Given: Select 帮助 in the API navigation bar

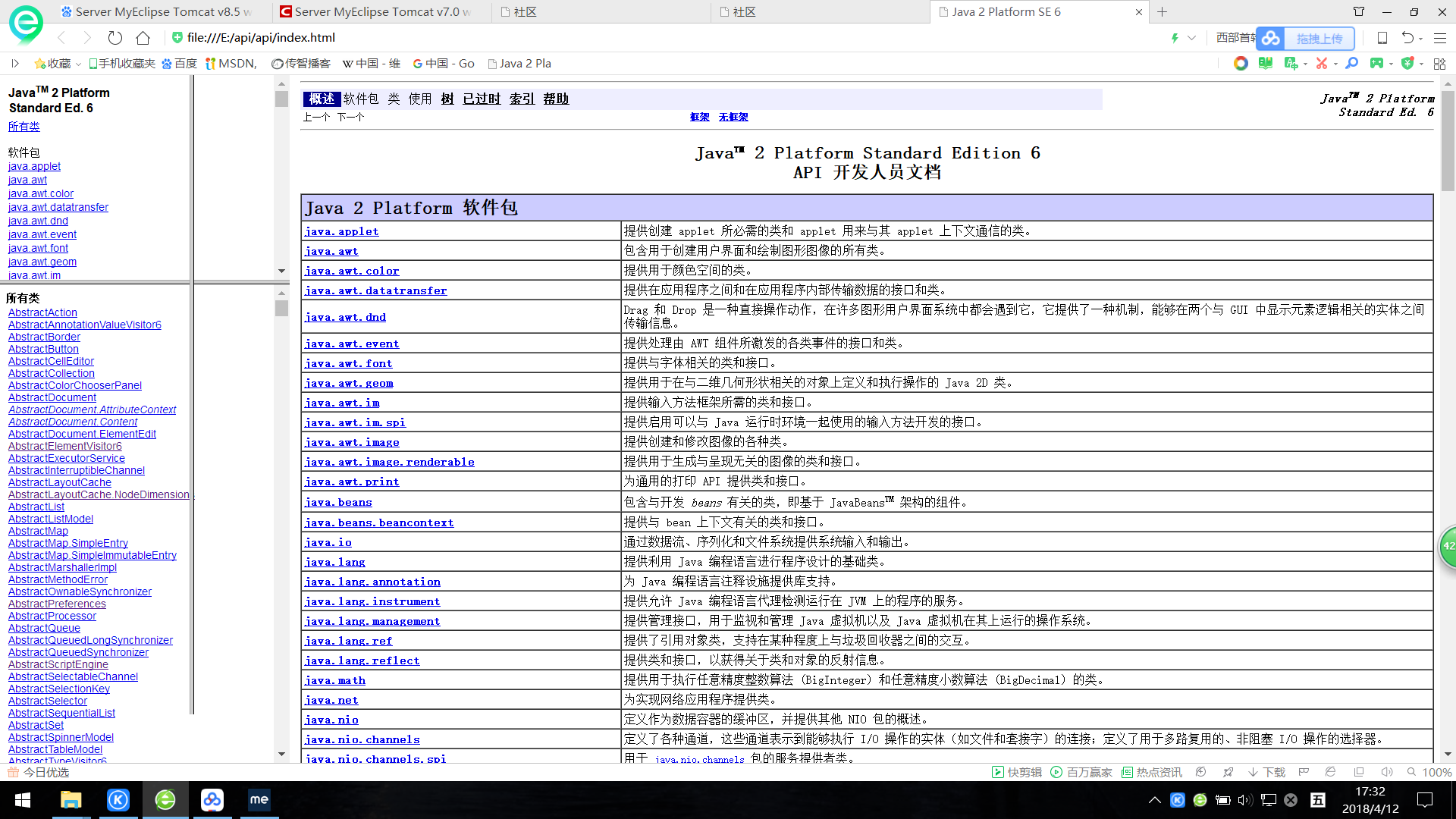Looking at the screenshot, I should (556, 99).
